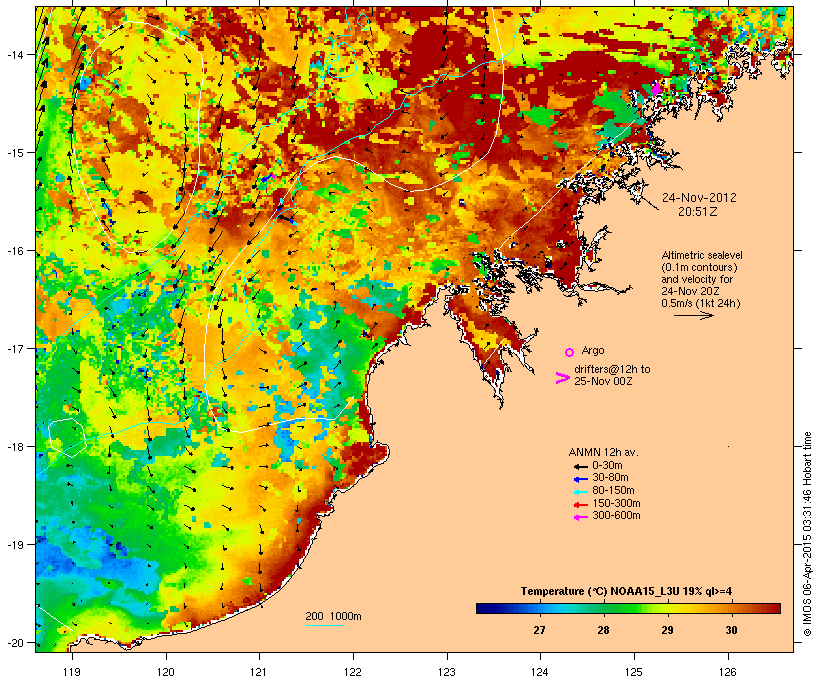
Task: Click the 0.5m/s (1kt 24h) scale text
Action: [701, 303]
